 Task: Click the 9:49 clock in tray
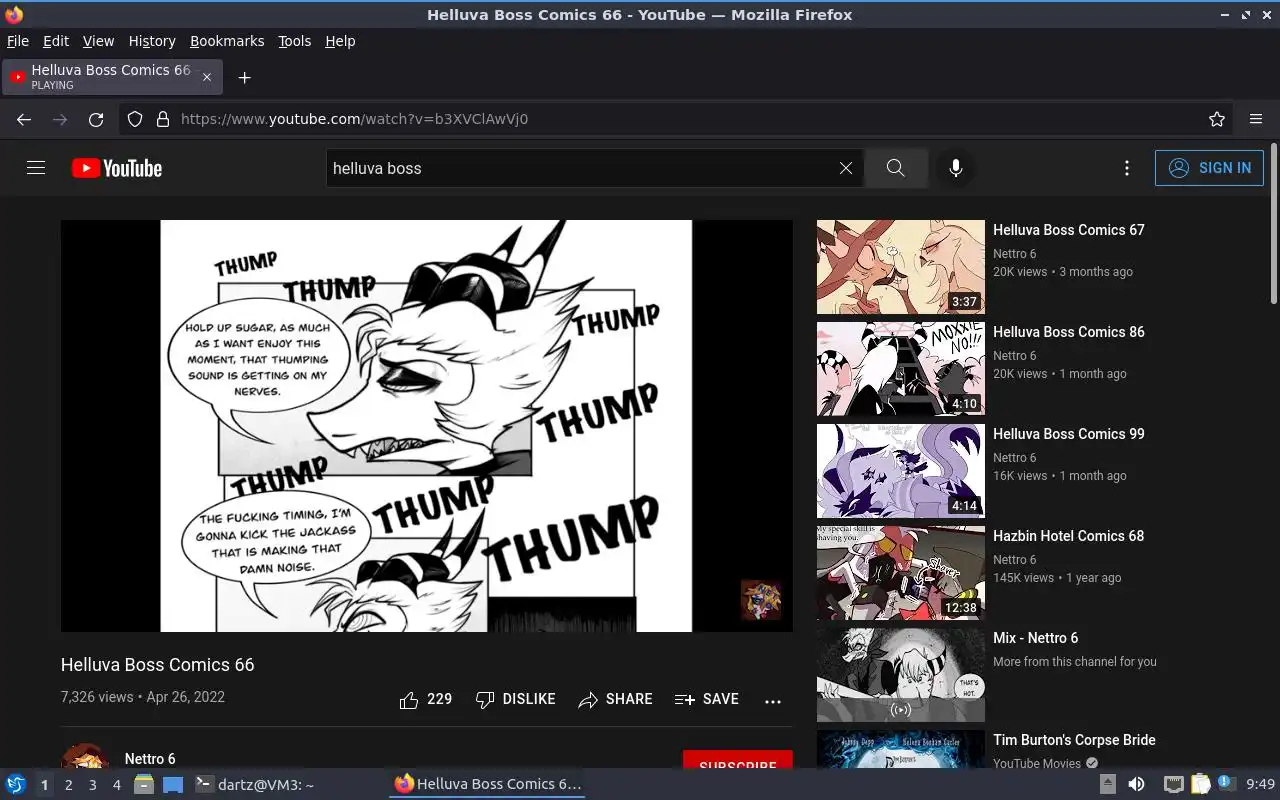coord(1261,785)
